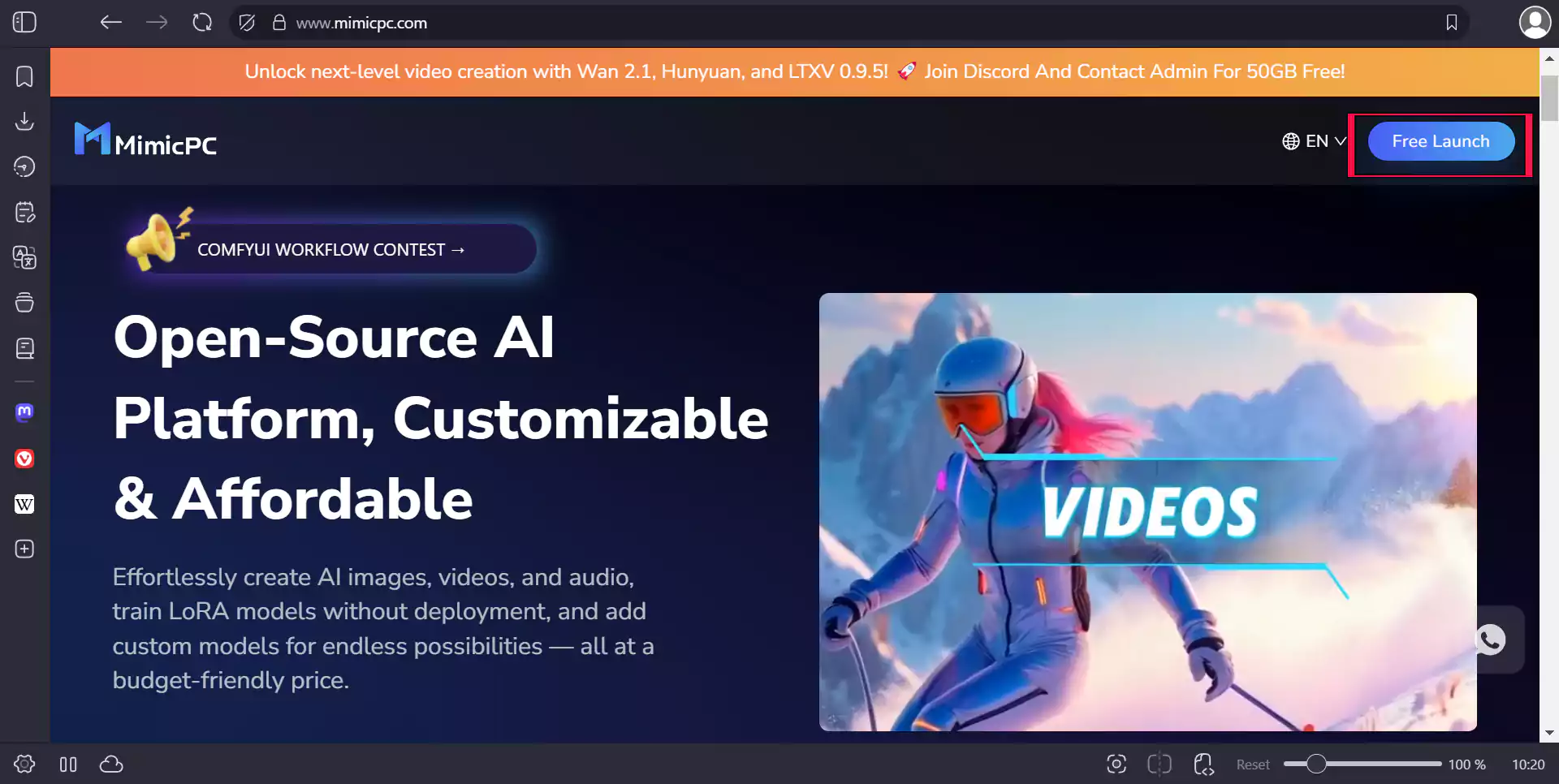Go forward to the next page
The width and height of the screenshot is (1559, 784).
click(157, 23)
